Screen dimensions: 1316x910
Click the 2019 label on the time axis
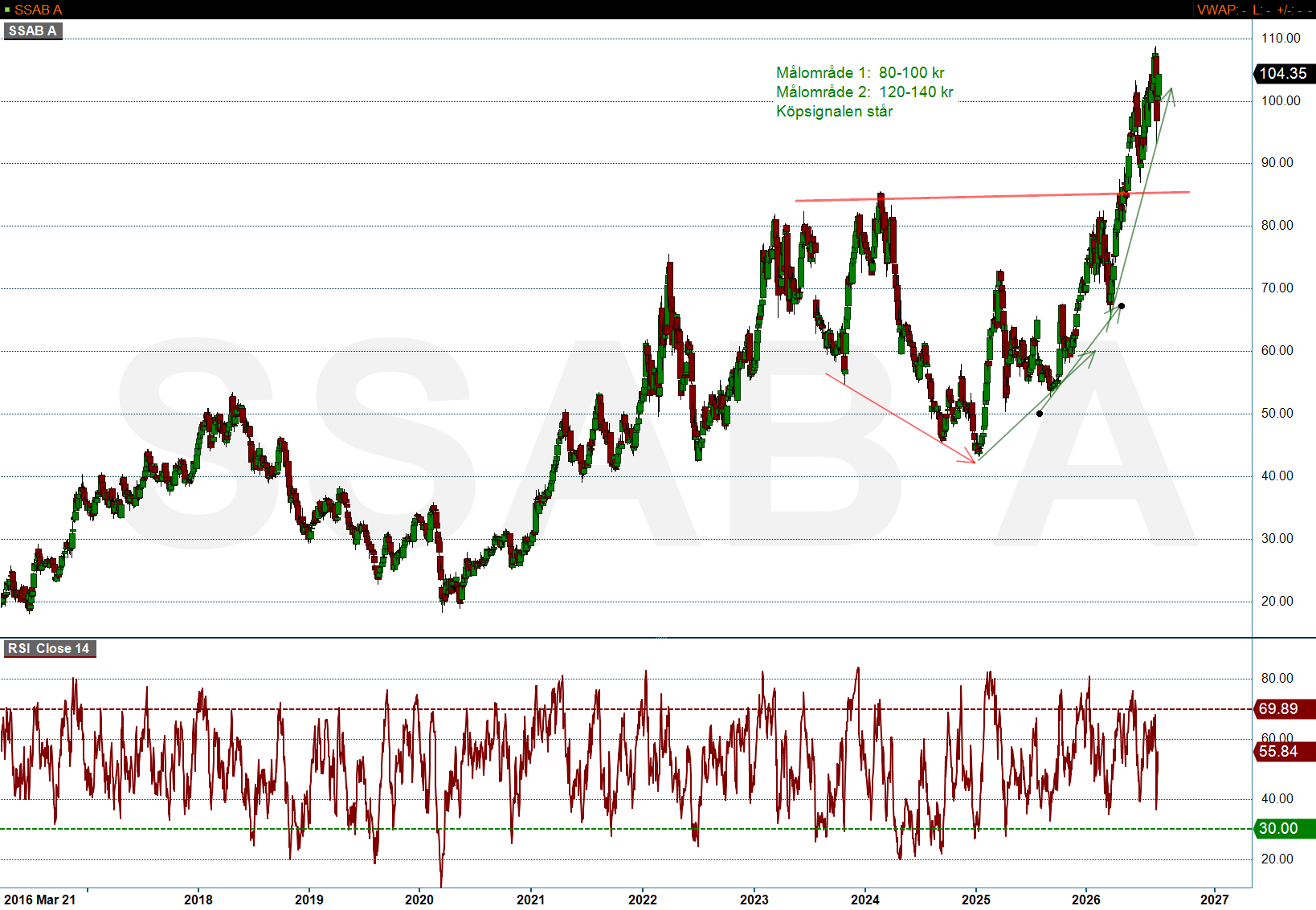tap(309, 900)
